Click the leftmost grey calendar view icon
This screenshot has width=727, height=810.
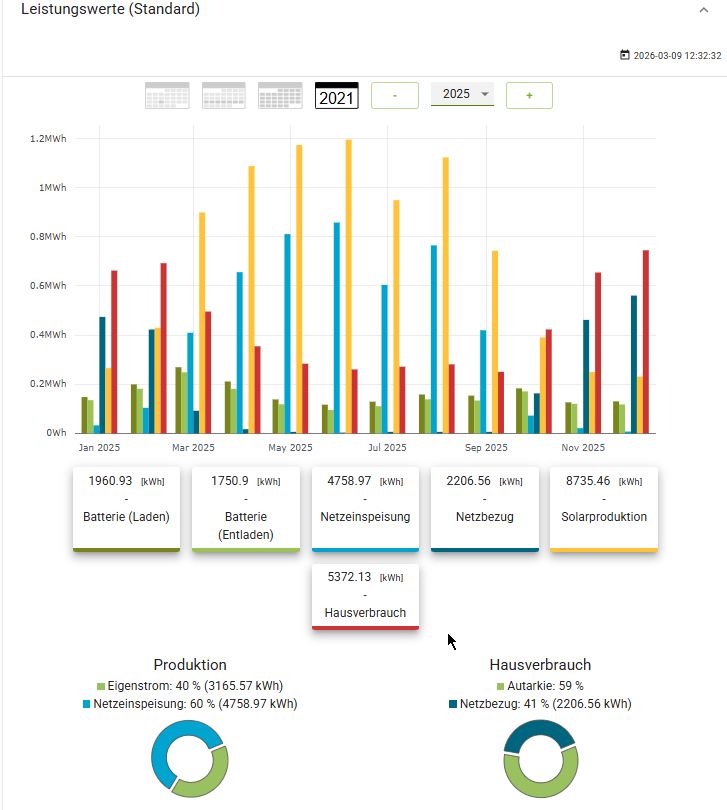coord(167,96)
